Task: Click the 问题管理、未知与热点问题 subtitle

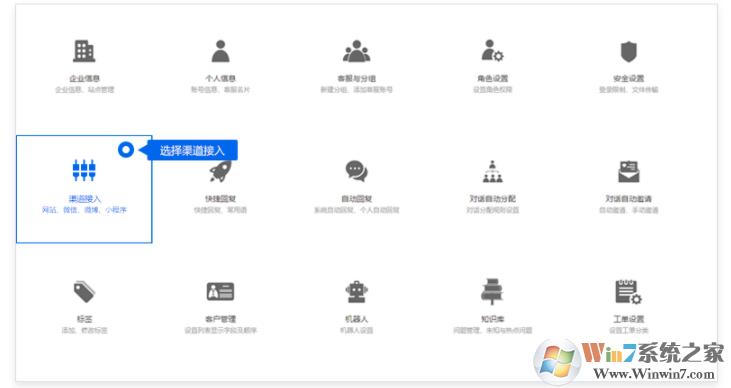Action: (x=492, y=330)
